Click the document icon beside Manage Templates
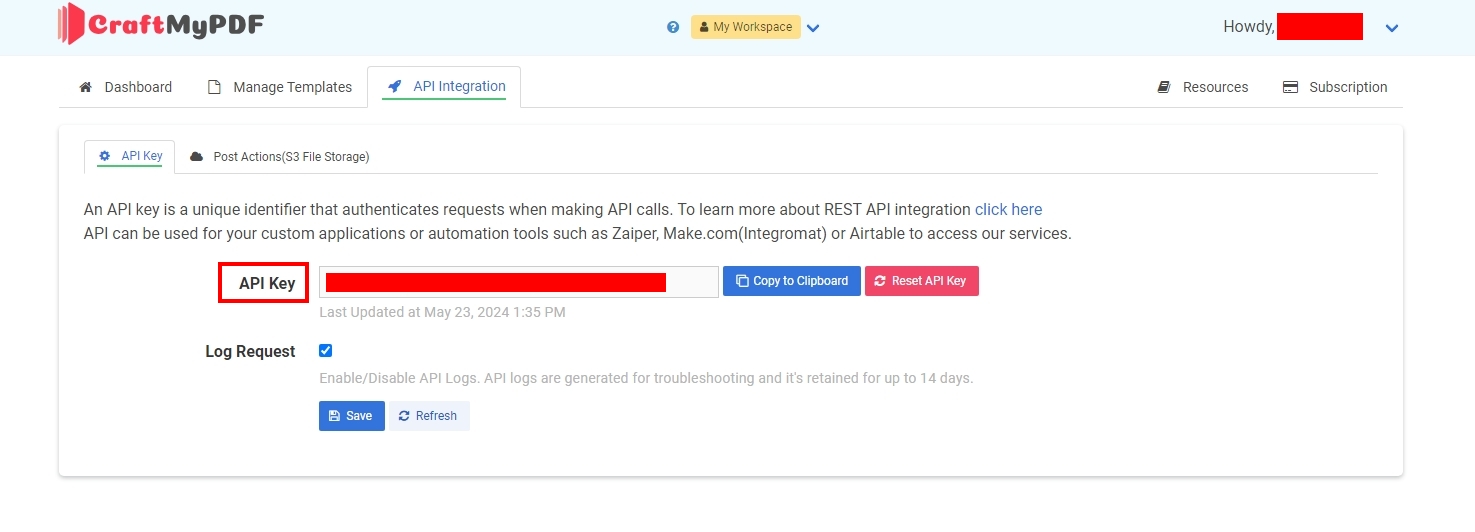 coord(214,87)
